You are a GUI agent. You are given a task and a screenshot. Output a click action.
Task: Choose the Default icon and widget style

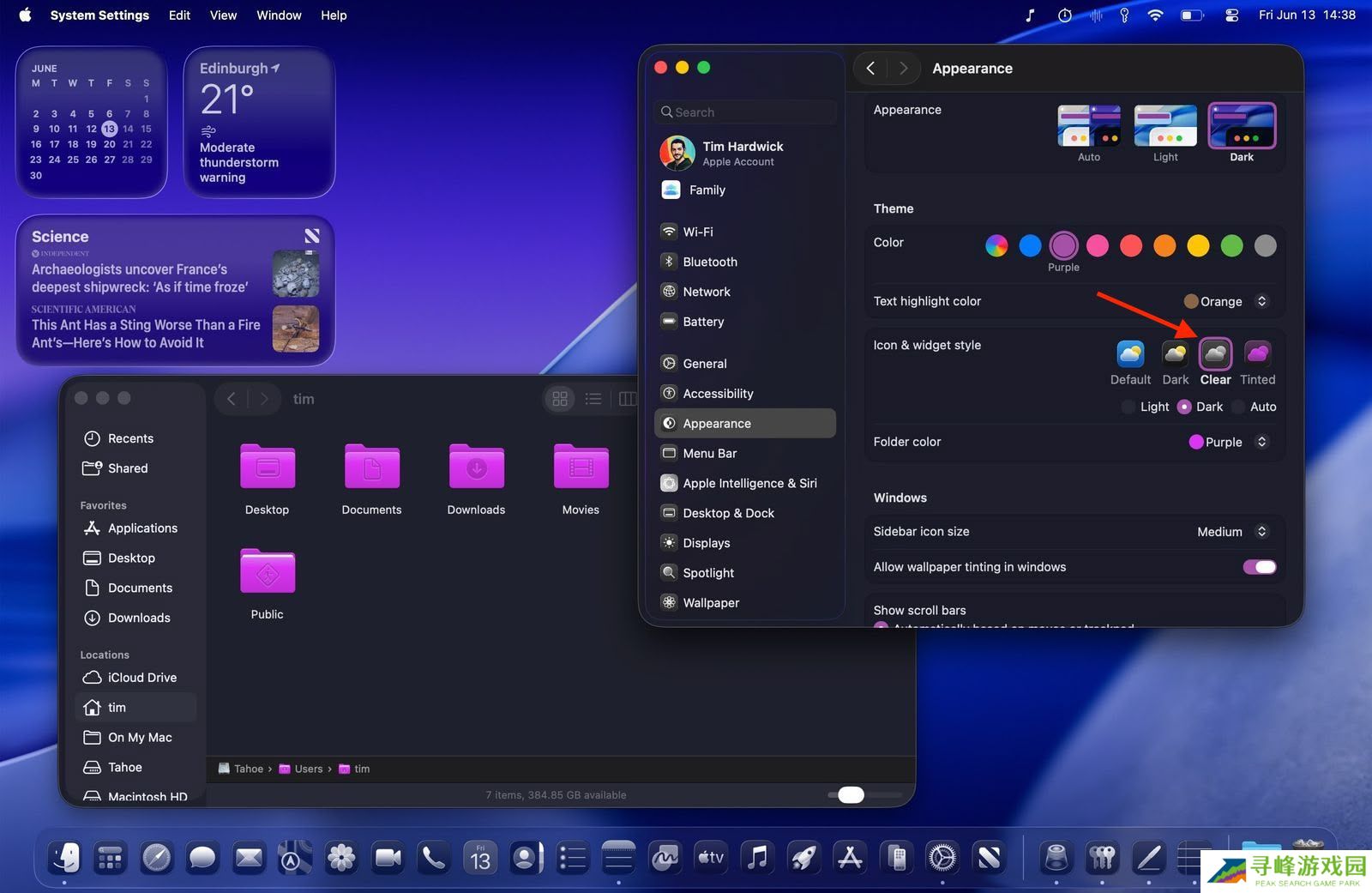click(x=1130, y=353)
